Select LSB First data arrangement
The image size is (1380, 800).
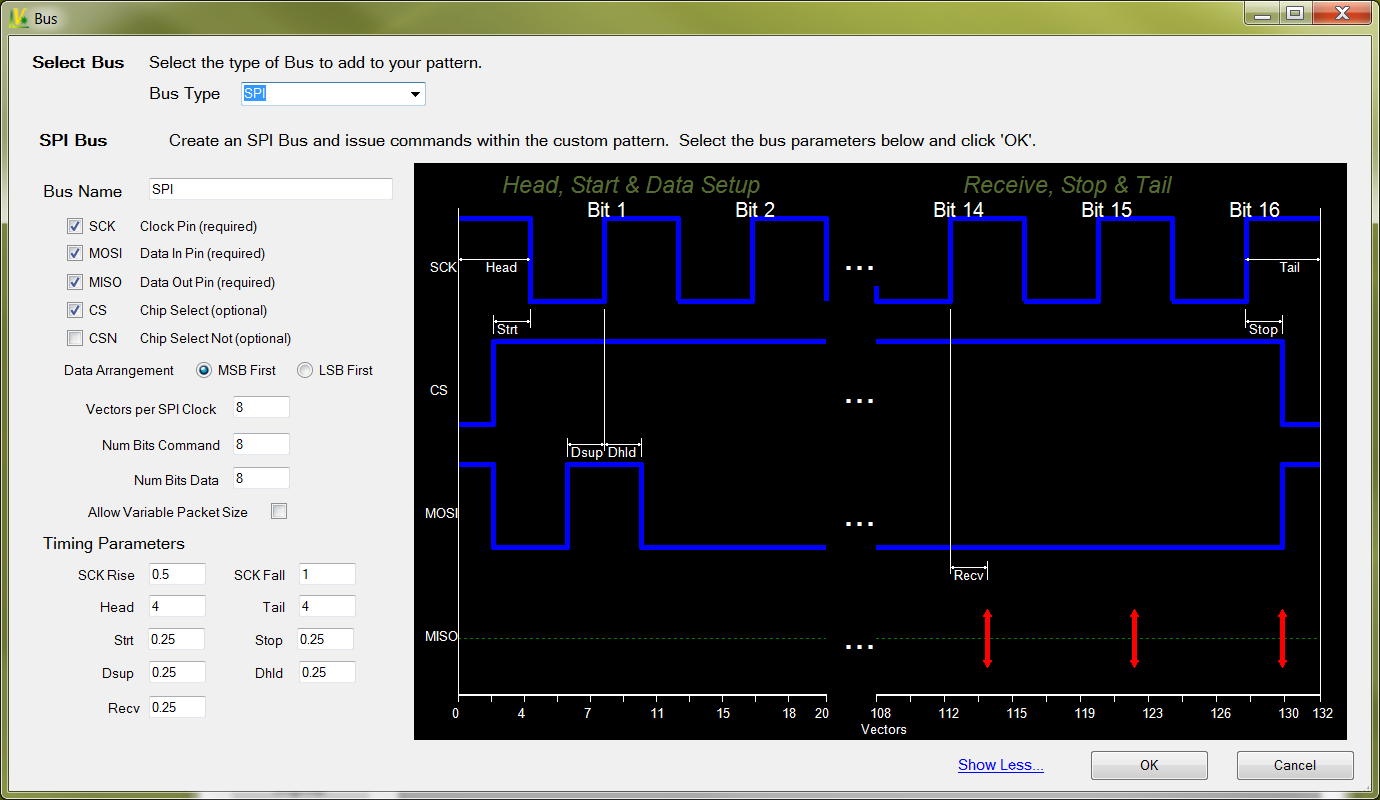[305, 370]
